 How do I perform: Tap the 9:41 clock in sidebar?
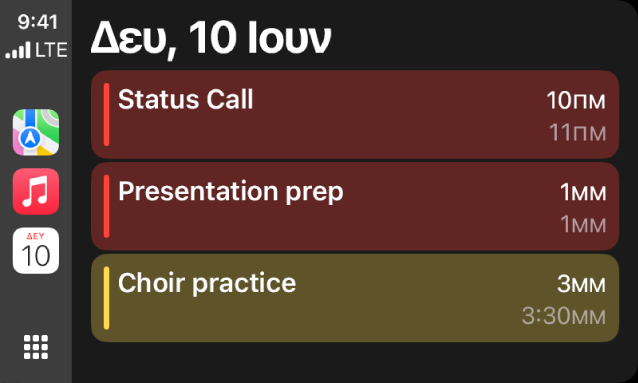[x=37, y=22]
